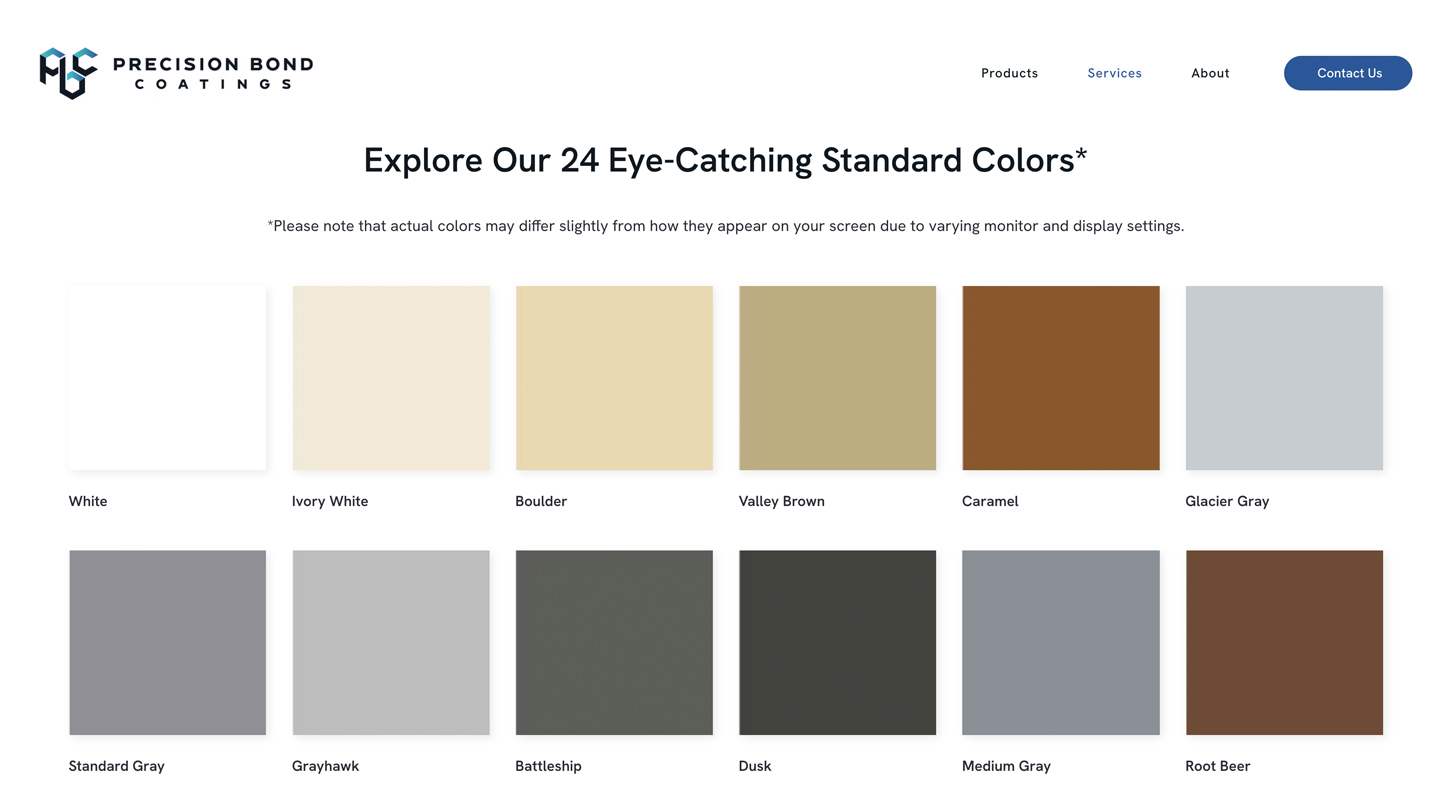The height and width of the screenshot is (810, 1440).
Task: Choose the Glacier Gray swatch
Action: pos(1284,378)
